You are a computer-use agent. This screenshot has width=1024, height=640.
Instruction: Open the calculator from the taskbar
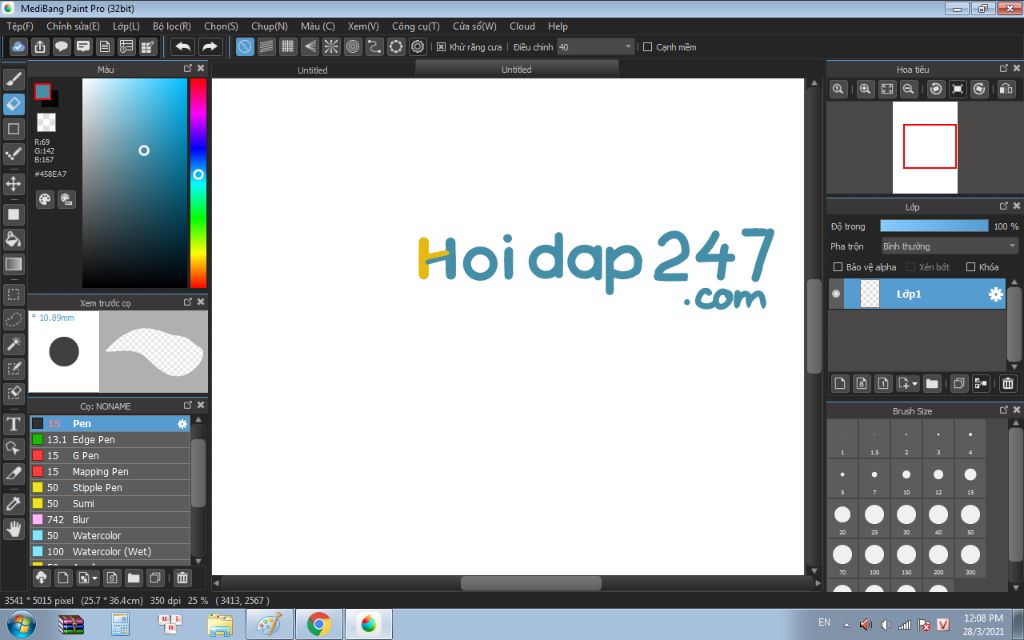(x=120, y=625)
